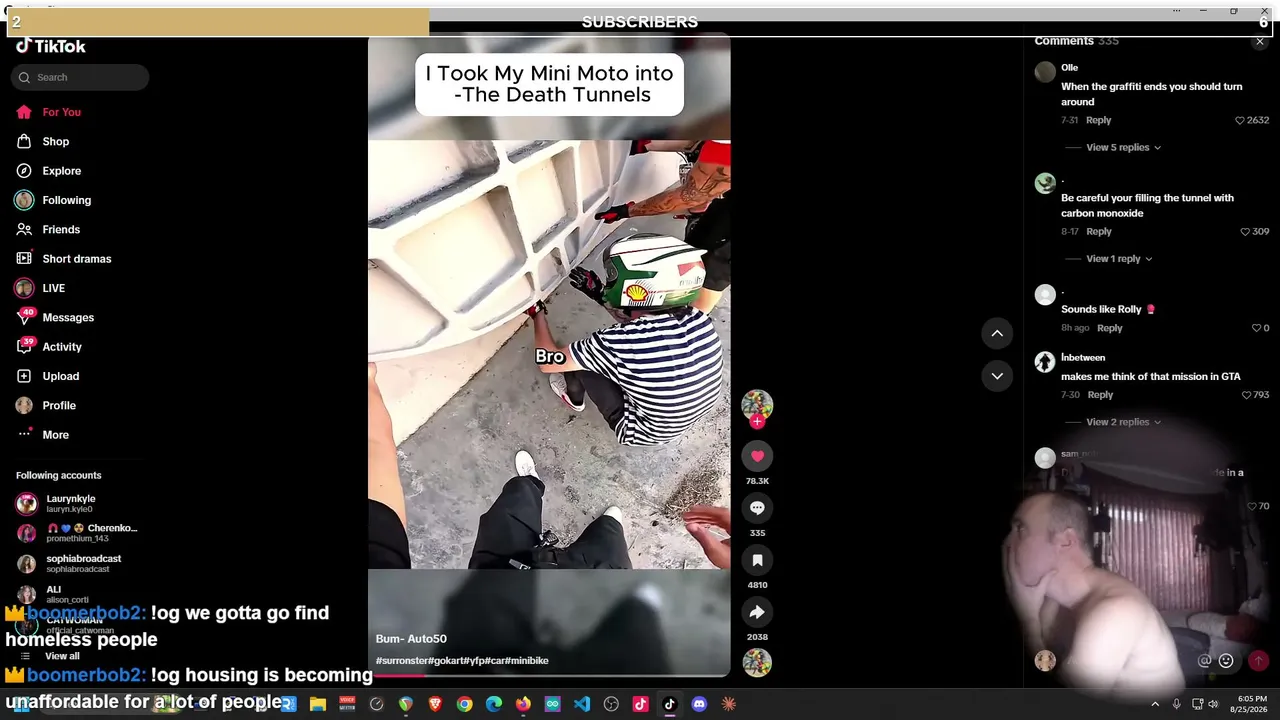
Task: Show all following accounts via View all
Action: [x=62, y=656]
